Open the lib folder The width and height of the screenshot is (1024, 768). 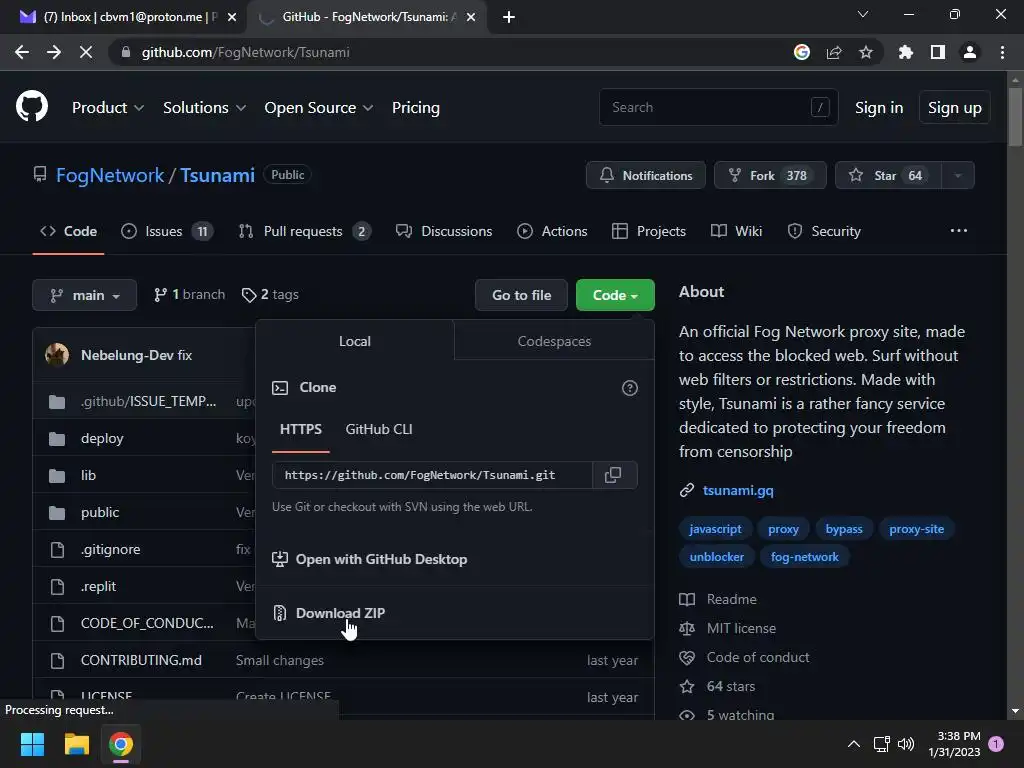[x=88, y=475]
